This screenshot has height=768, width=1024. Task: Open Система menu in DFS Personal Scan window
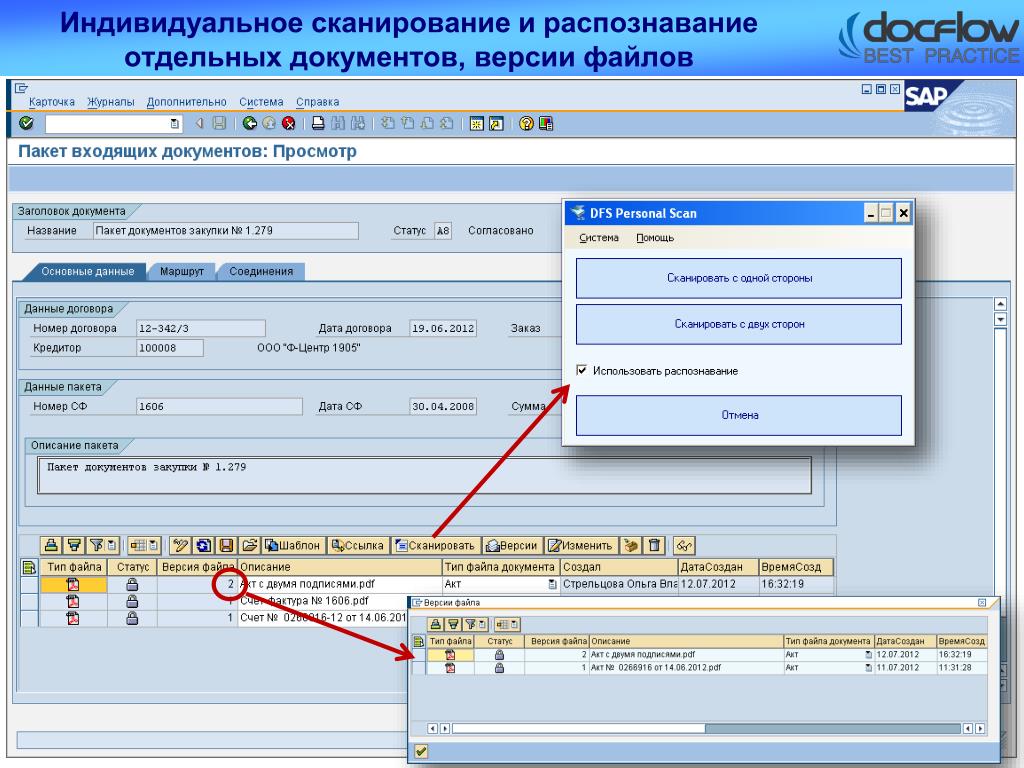[598, 238]
